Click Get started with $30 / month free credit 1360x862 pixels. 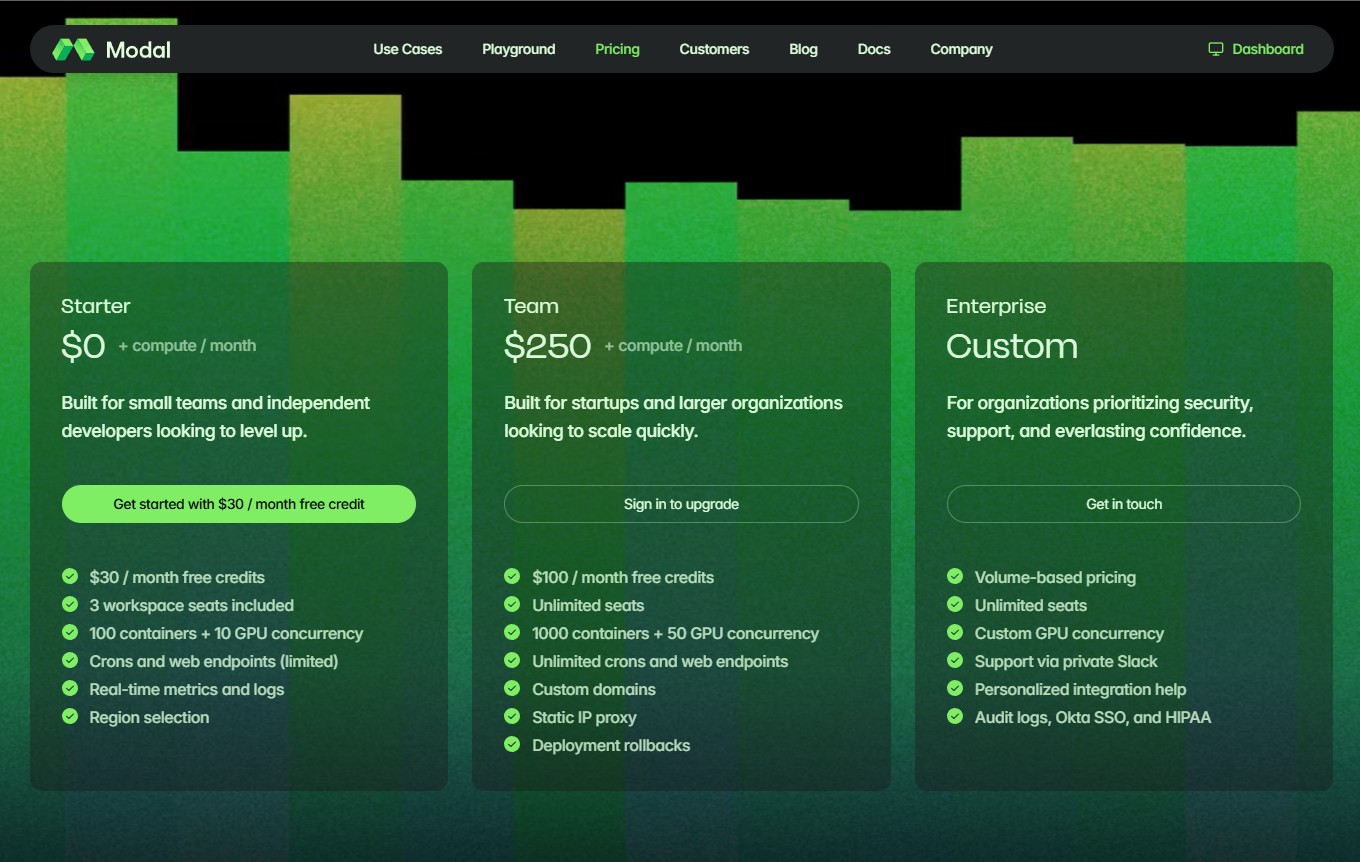239,504
